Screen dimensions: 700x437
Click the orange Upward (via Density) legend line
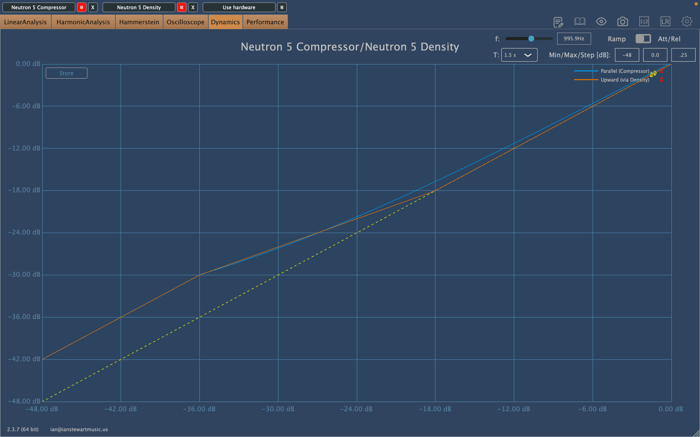click(x=586, y=80)
